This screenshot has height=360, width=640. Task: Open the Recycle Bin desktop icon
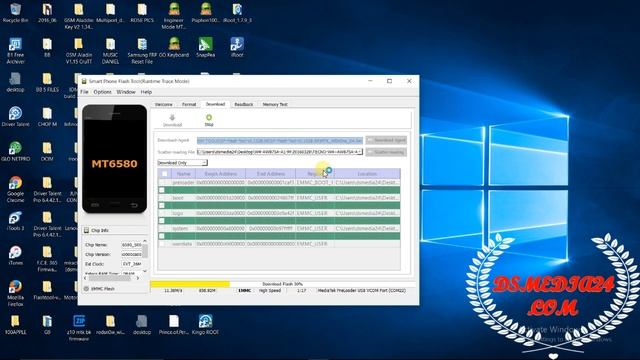pyautogui.click(x=16, y=13)
